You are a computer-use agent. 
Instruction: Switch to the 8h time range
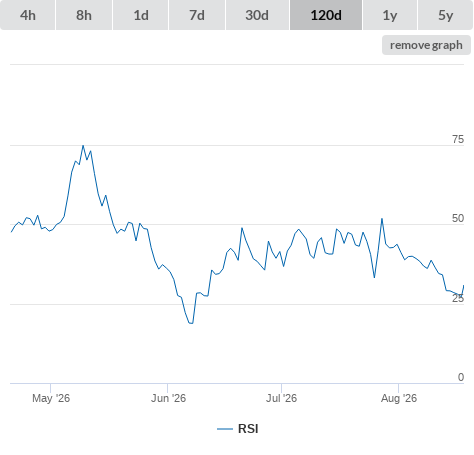tap(84, 15)
